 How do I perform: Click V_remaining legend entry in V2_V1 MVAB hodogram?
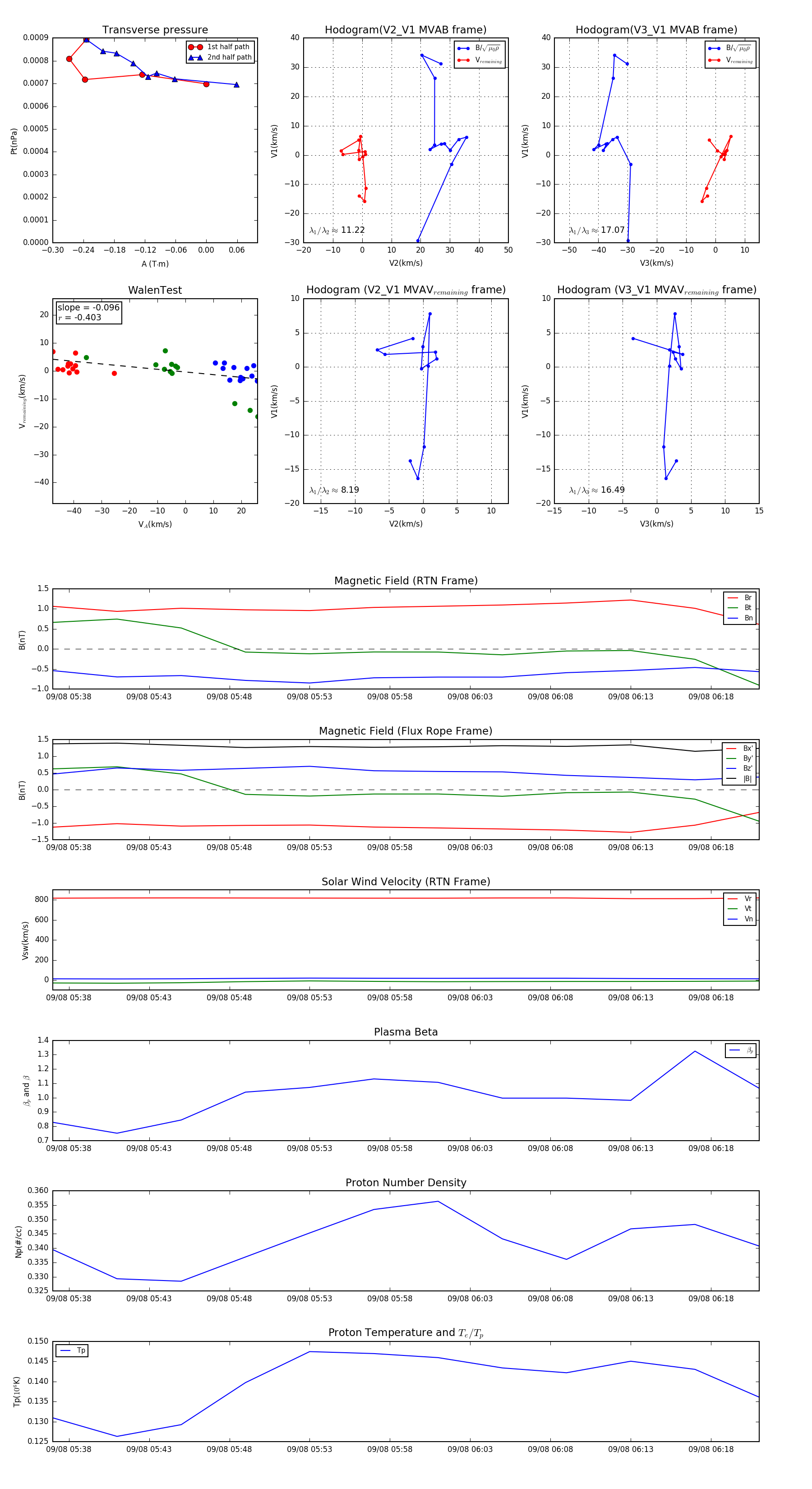pyautogui.click(x=480, y=60)
